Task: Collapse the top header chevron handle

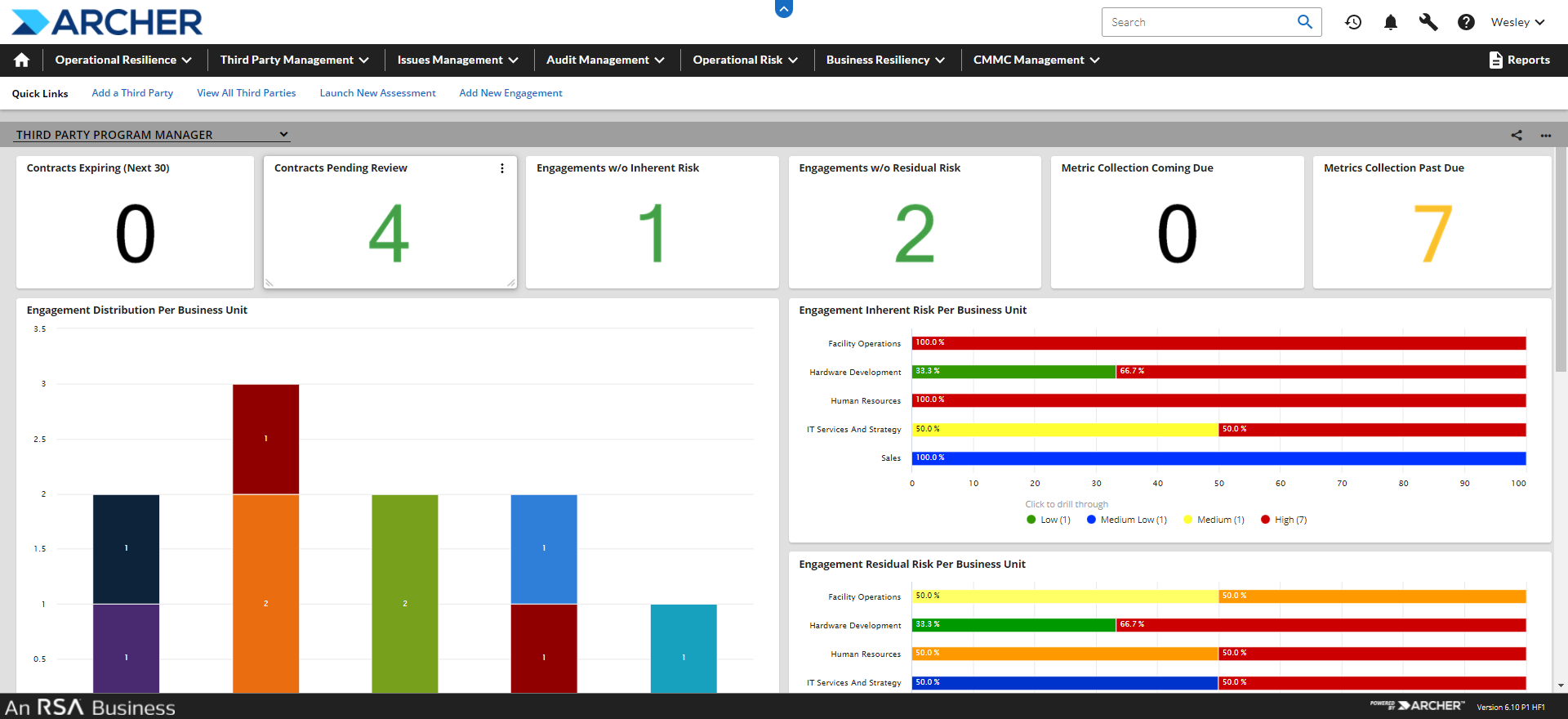Action: point(784,9)
